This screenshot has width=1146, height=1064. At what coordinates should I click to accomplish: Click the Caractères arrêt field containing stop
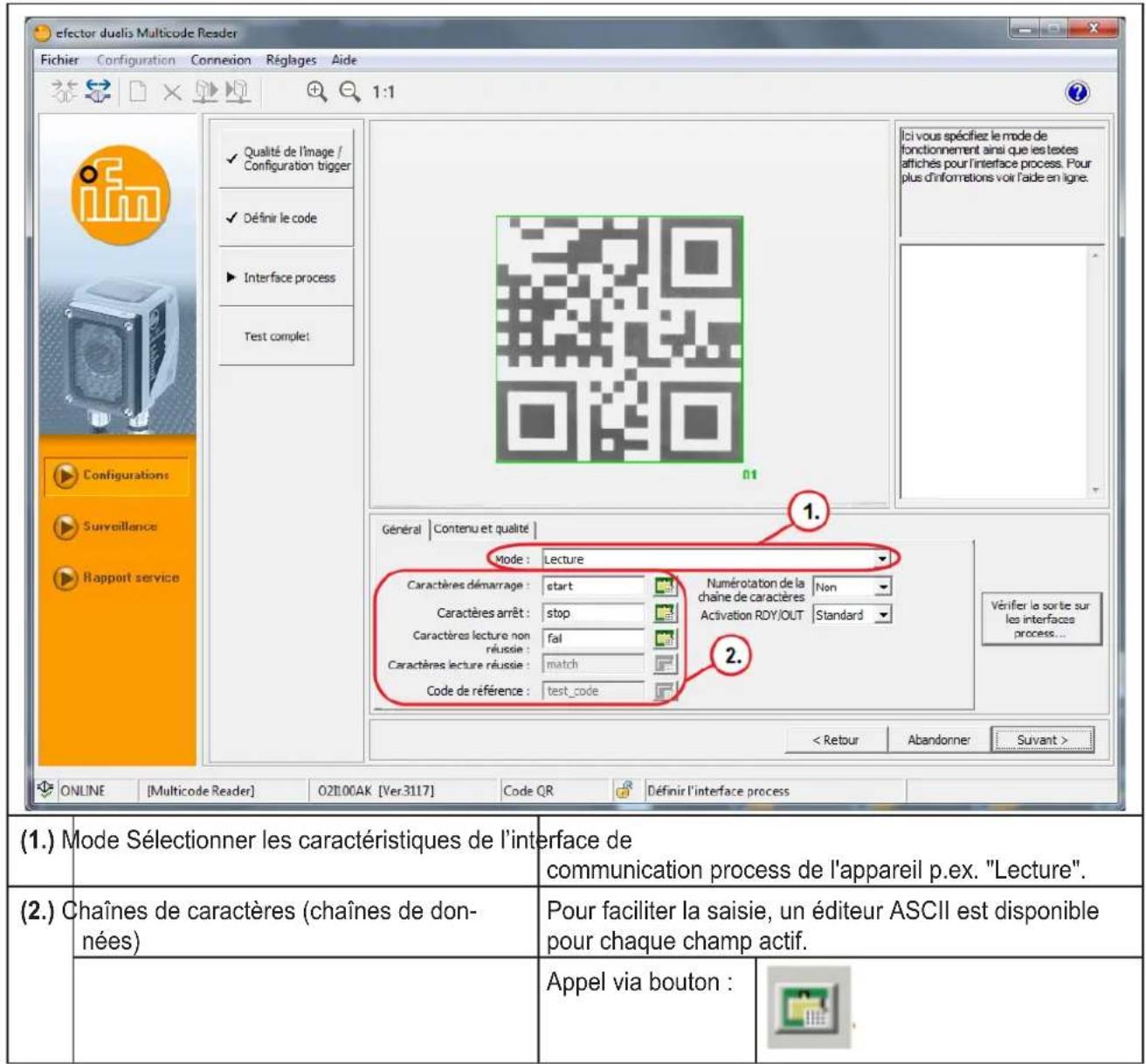point(594,612)
